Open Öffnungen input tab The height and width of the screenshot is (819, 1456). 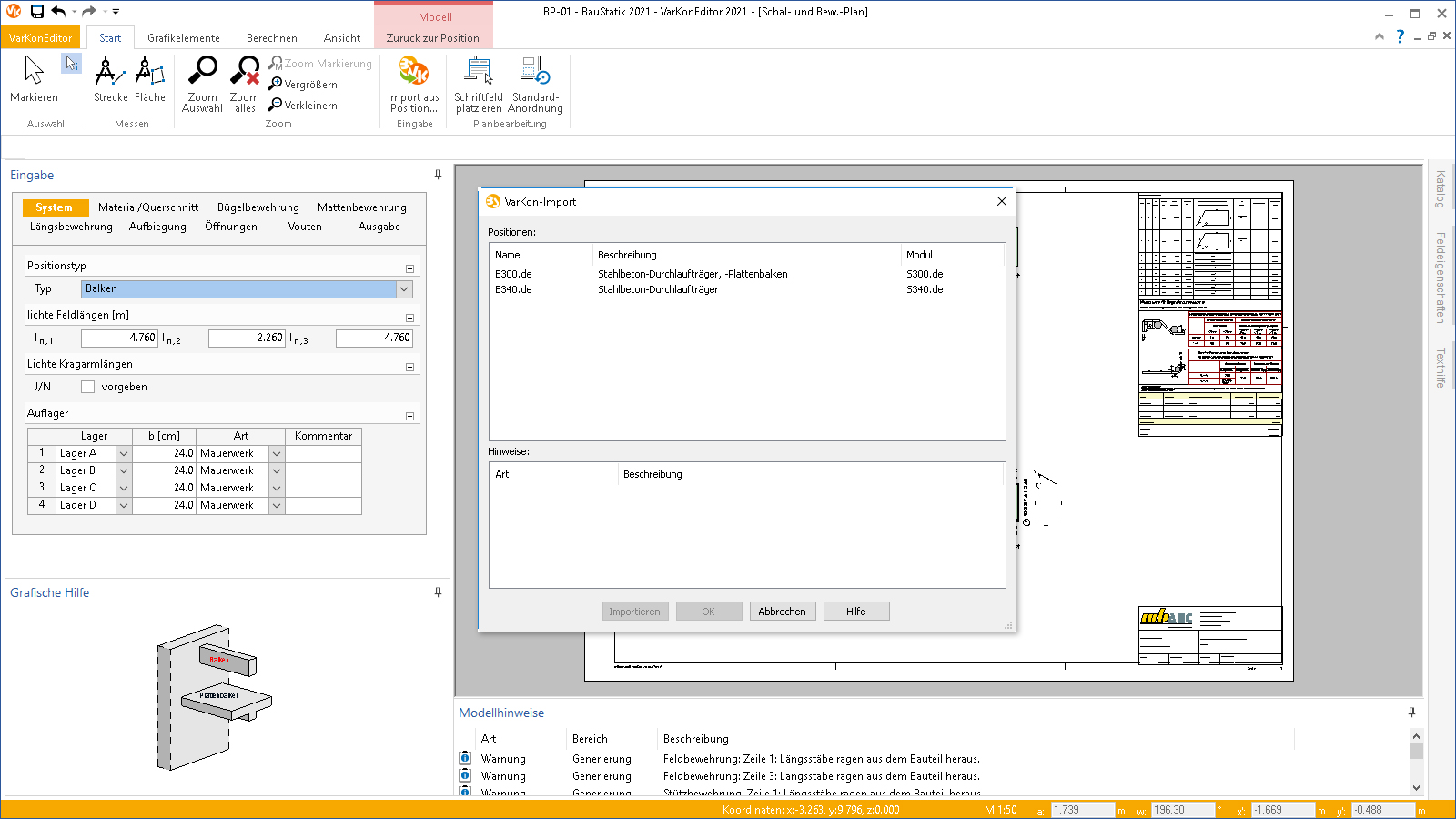pos(231,227)
